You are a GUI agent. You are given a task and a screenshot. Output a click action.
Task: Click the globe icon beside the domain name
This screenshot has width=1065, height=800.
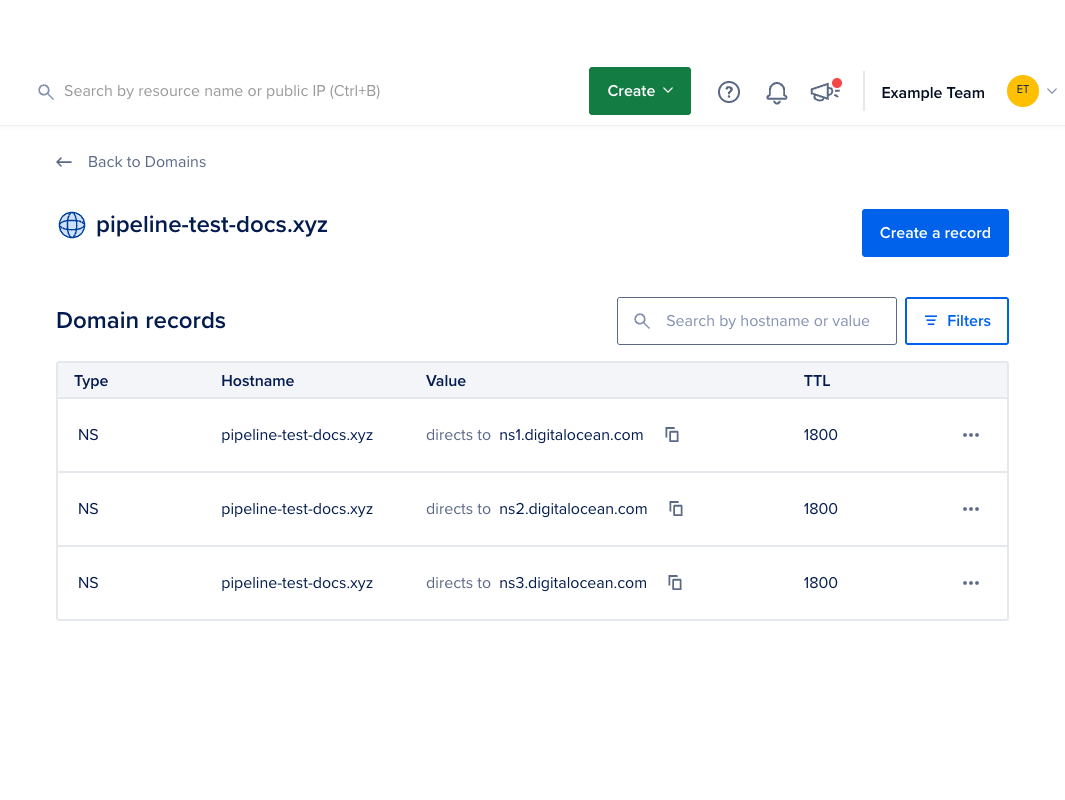[72, 225]
